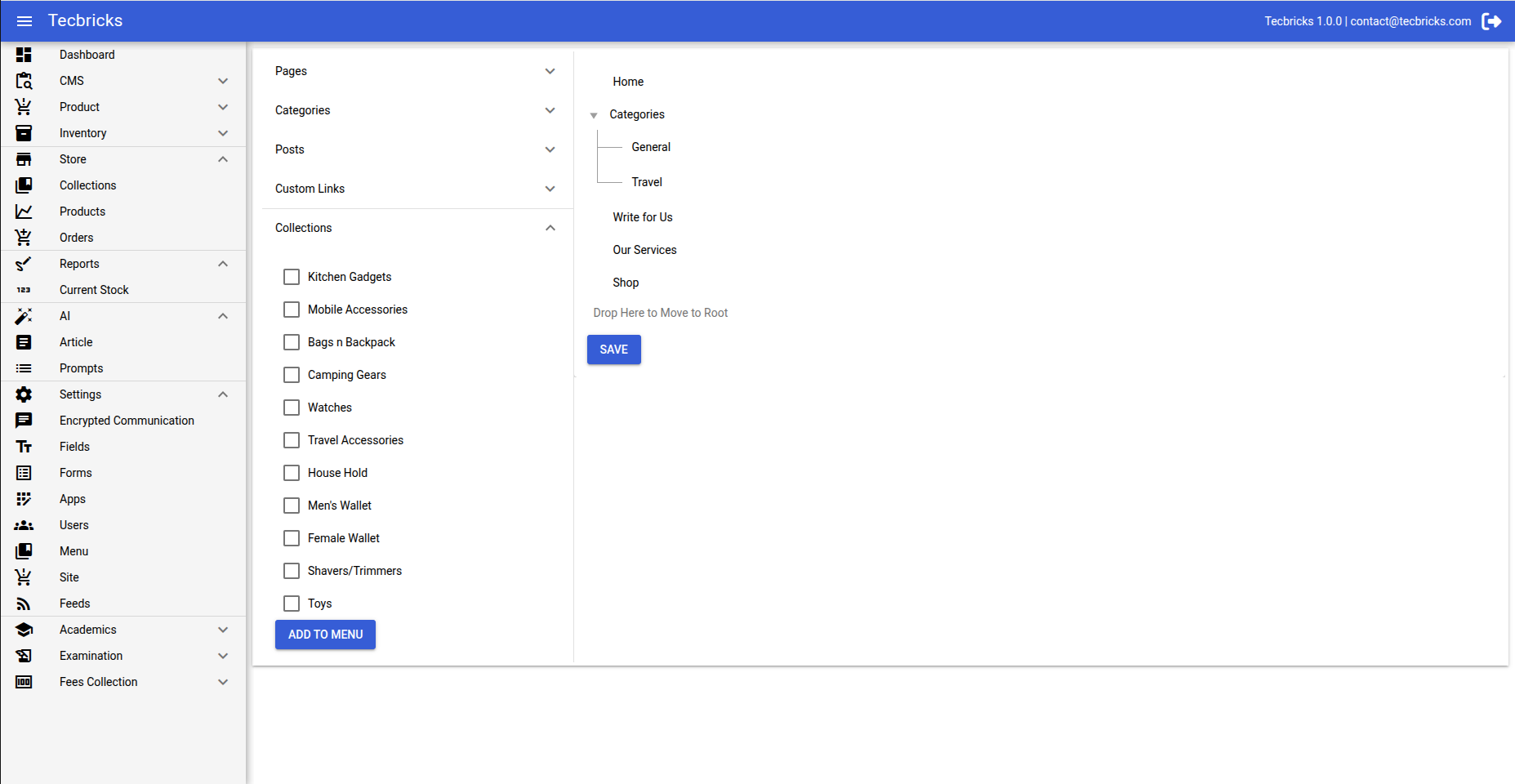Viewport: 1515px width, 784px height.
Task: Click the Forms list icon
Action: tap(24, 473)
